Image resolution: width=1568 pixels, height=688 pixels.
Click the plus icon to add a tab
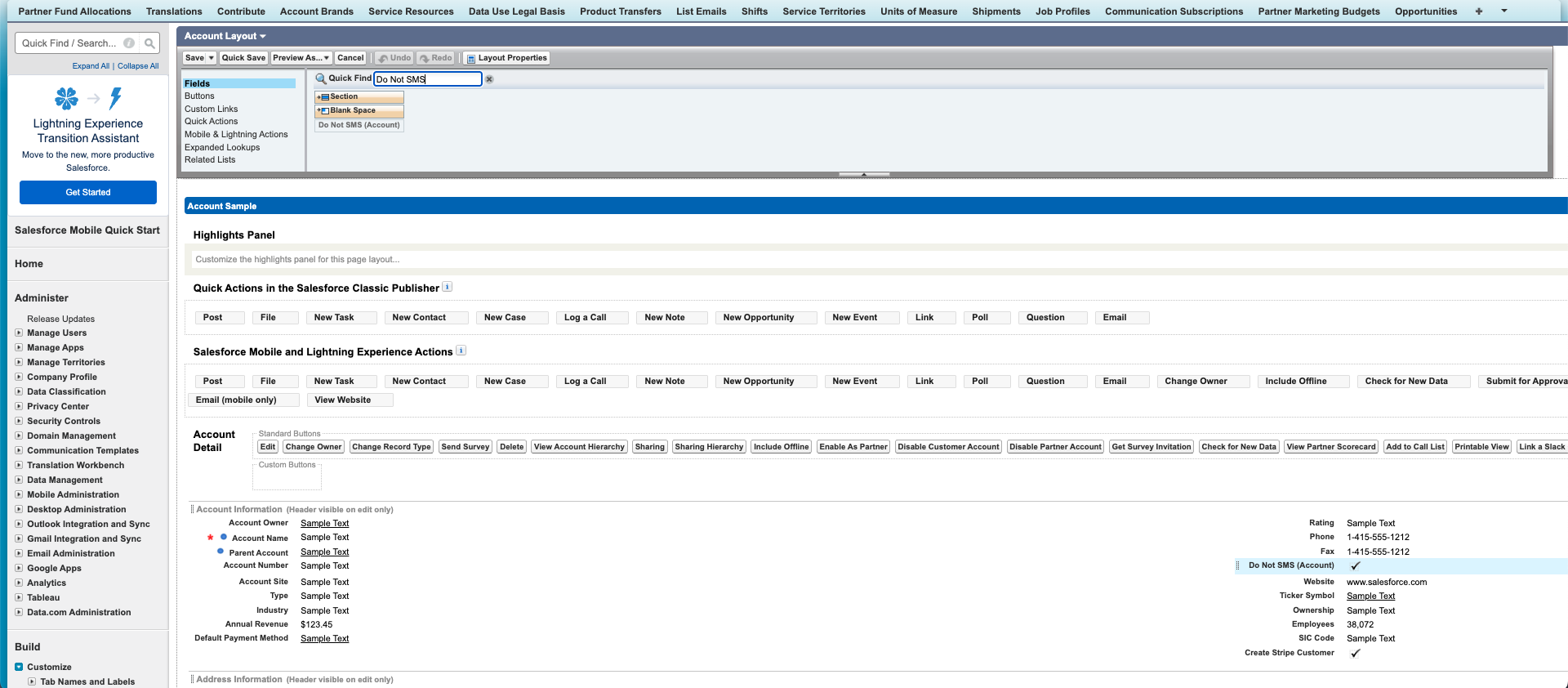coord(1478,11)
